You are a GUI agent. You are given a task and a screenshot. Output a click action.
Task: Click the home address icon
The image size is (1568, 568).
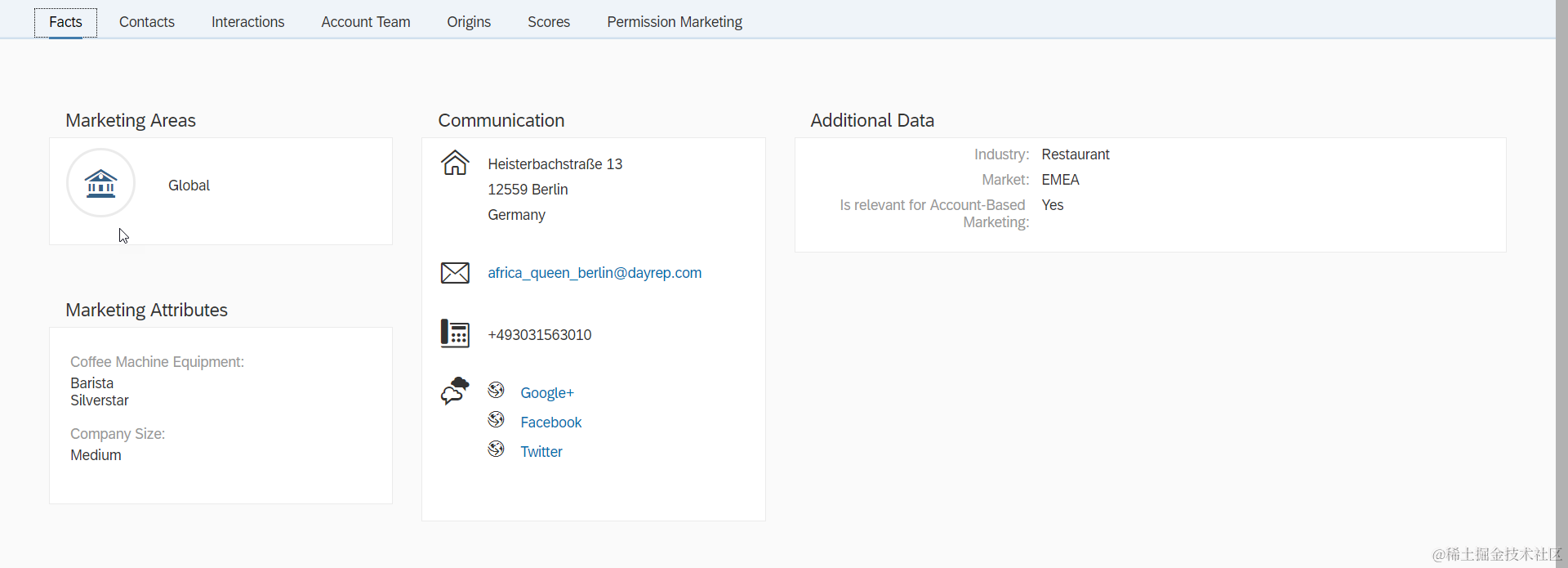click(455, 163)
